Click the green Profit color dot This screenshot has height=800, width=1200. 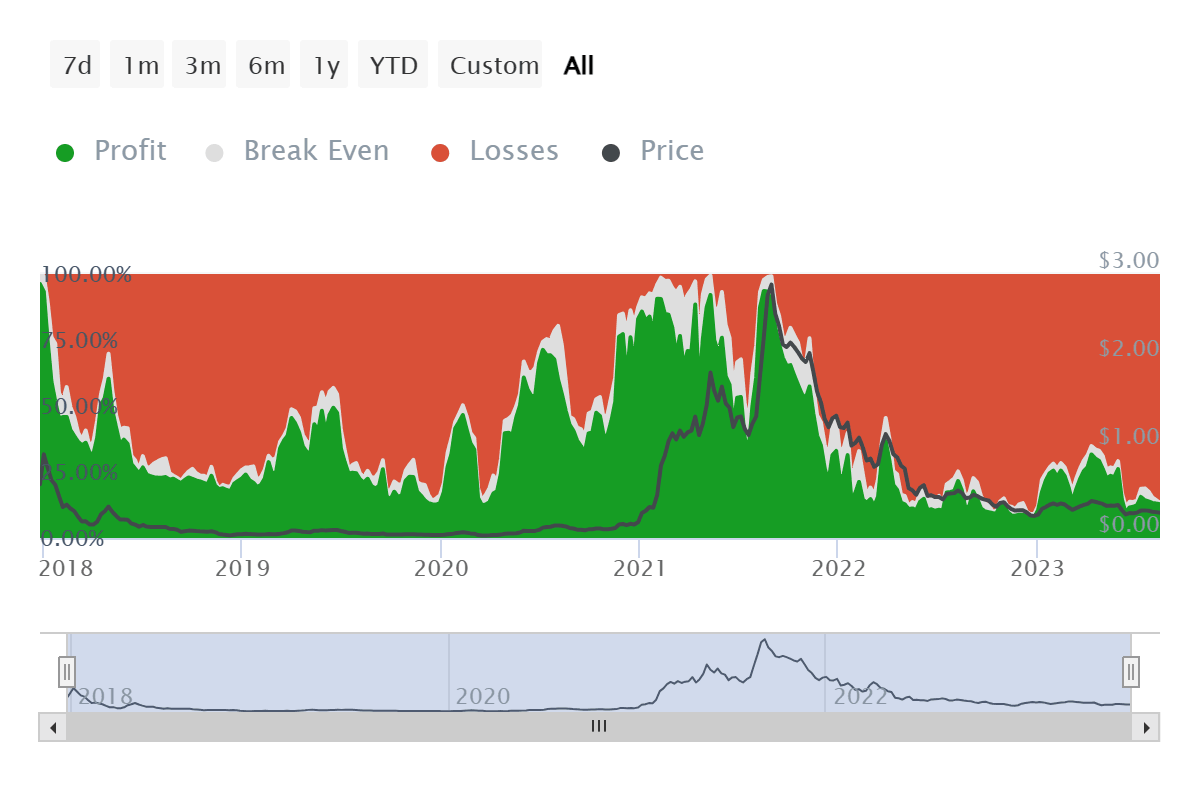click(64, 150)
